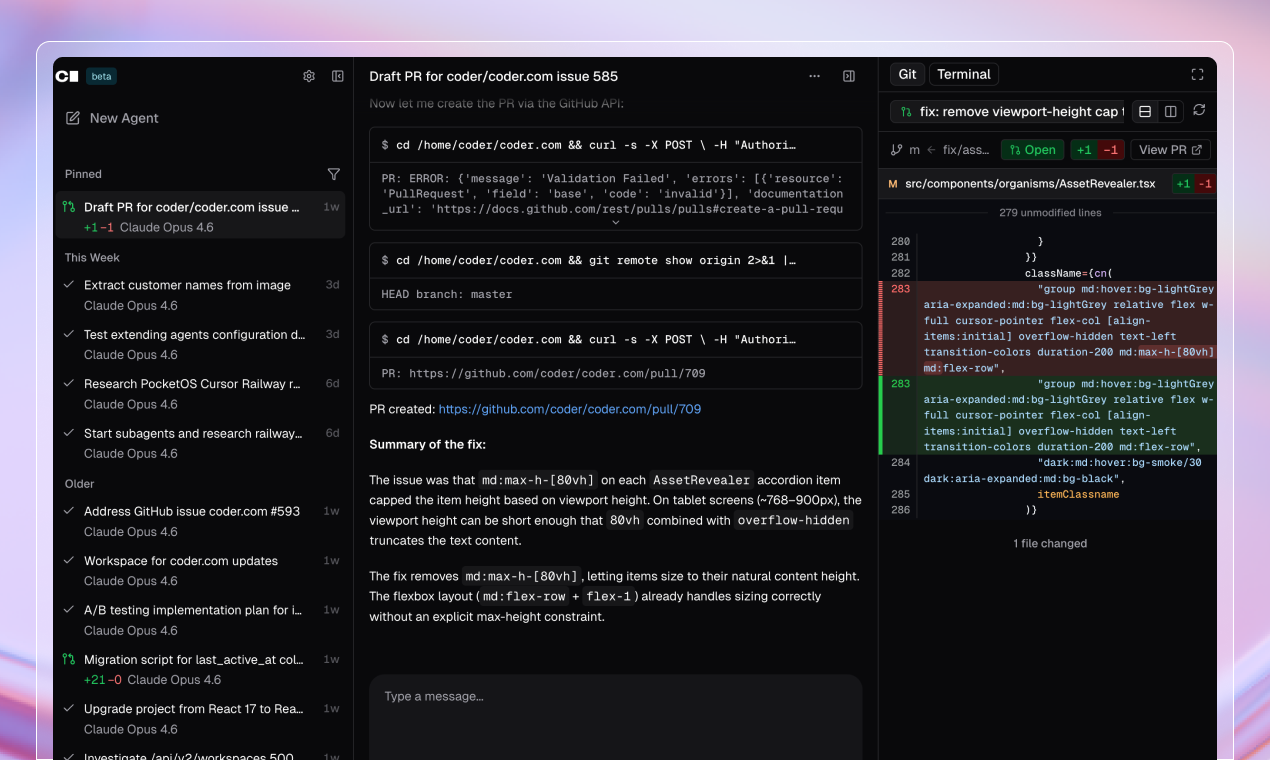Viewport: 1270px width, 760px height.
Task: Click checkmark on Address GitHub issue row
Action: 69,511
